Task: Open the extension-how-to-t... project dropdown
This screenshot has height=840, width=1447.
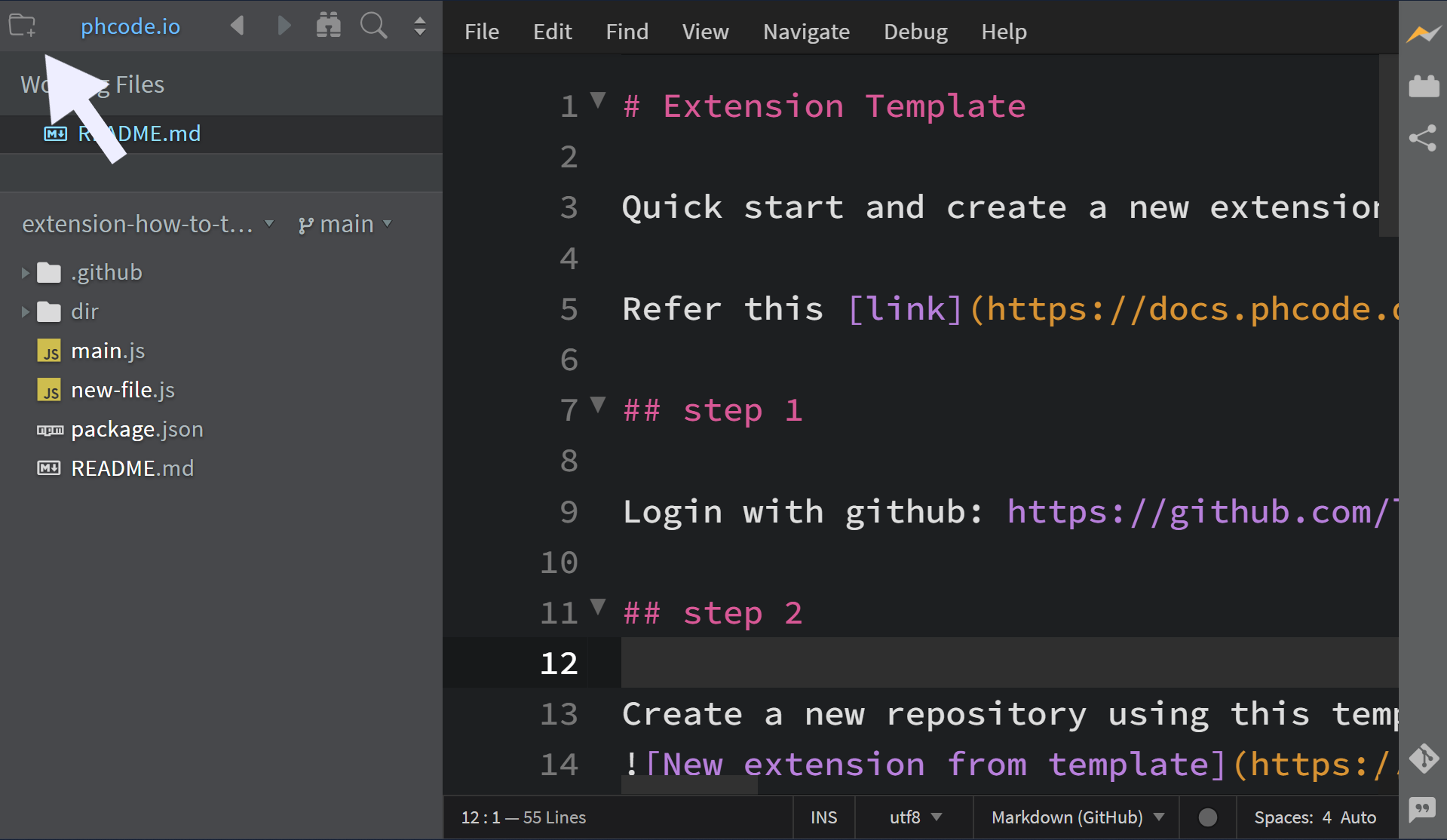Action: point(148,224)
